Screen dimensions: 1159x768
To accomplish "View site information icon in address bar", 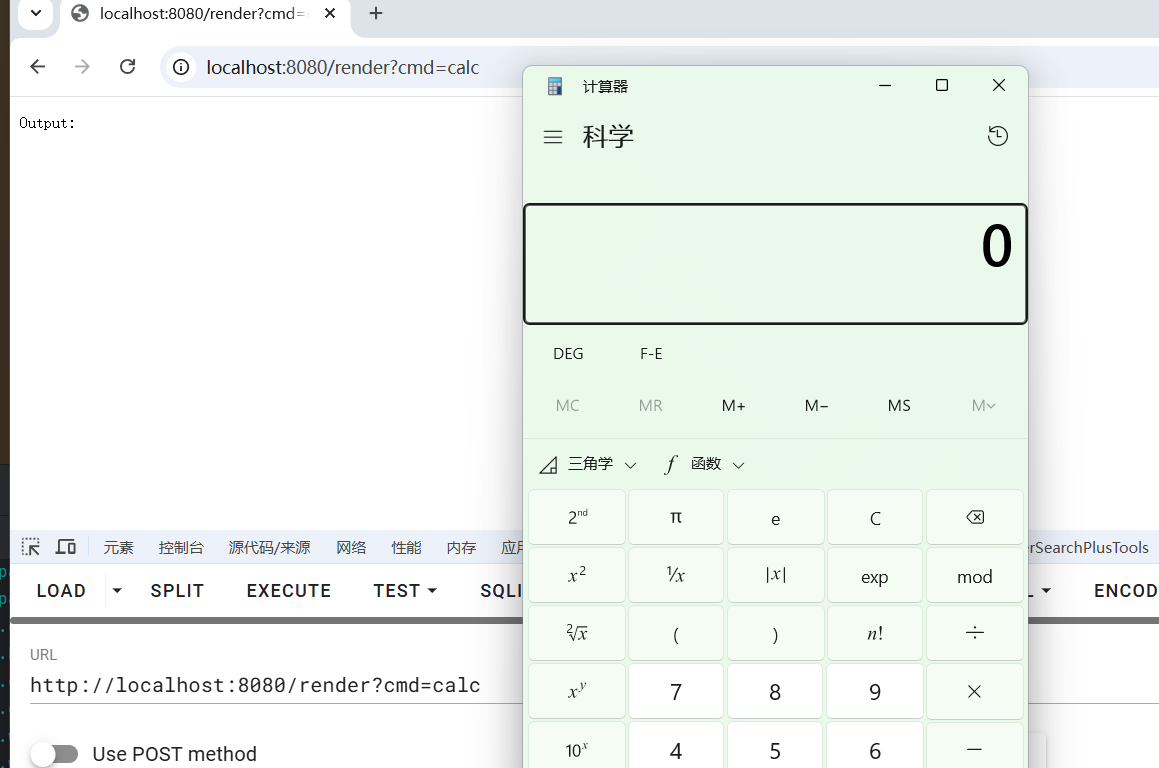I will (181, 67).
